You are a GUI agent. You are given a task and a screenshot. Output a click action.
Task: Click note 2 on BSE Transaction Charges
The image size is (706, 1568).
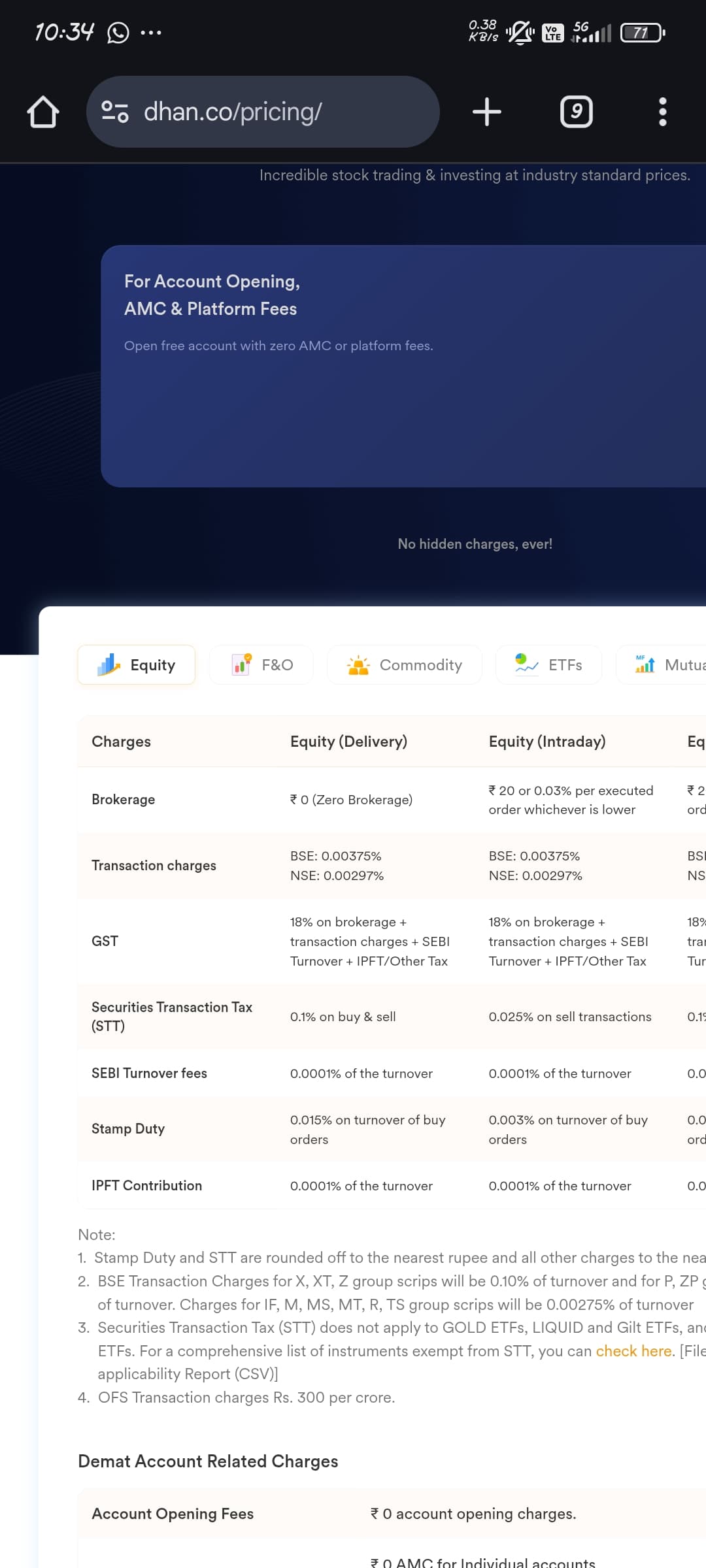392,1293
